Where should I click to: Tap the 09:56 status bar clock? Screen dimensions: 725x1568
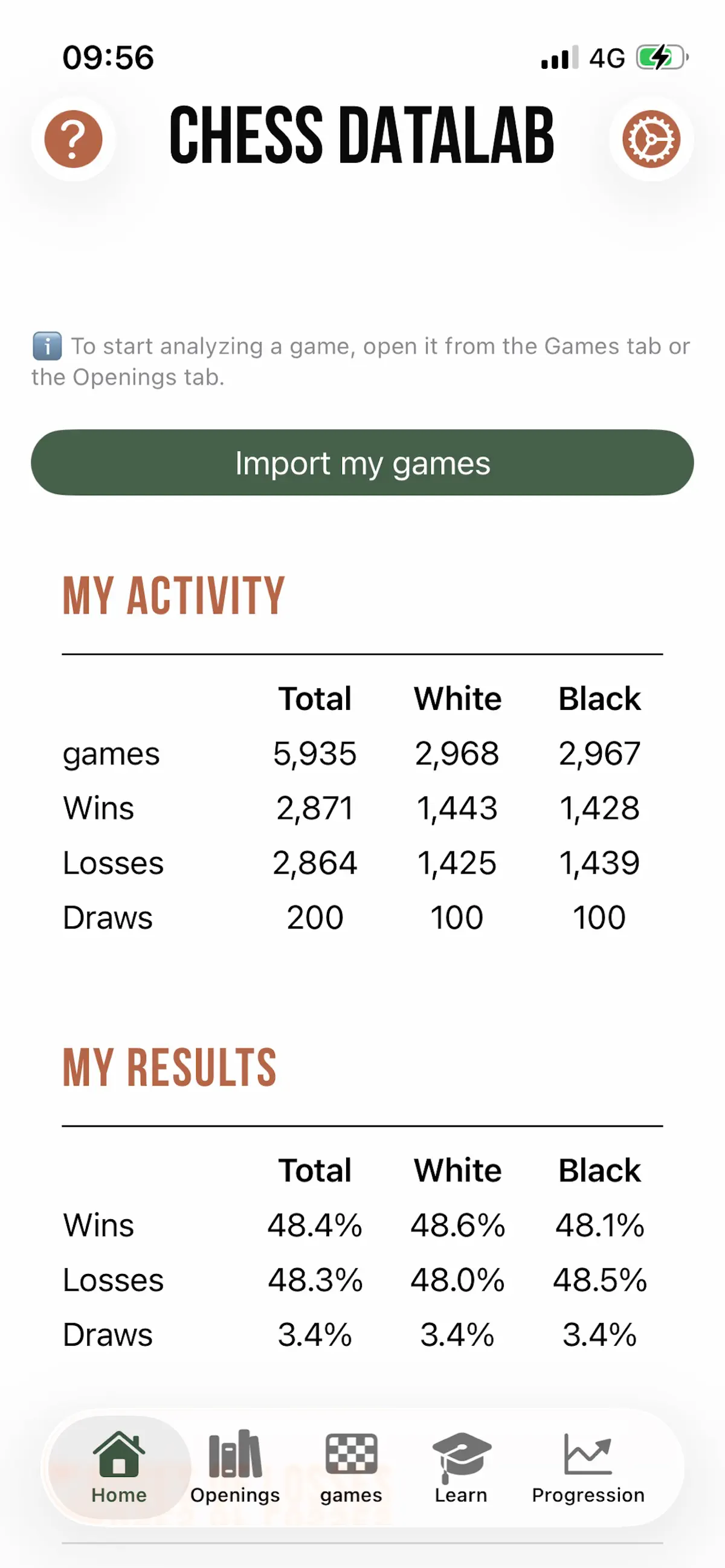point(108,58)
